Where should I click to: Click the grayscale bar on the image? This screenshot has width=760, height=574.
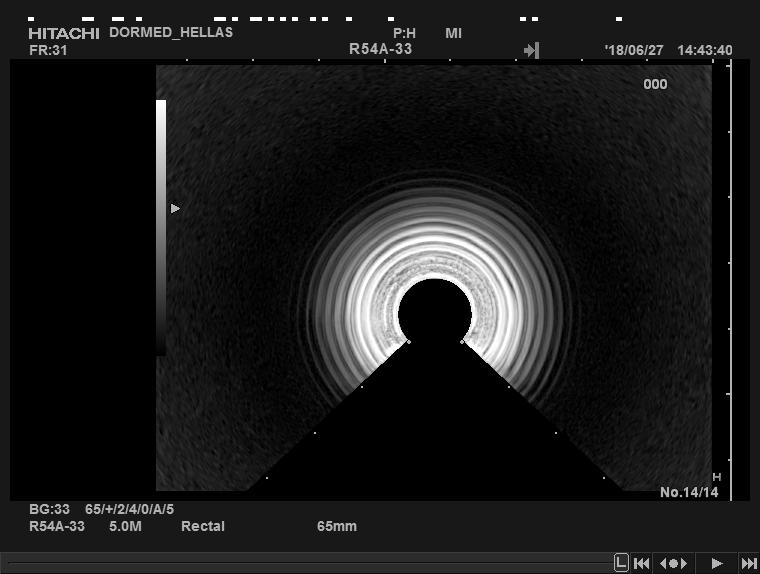click(161, 225)
